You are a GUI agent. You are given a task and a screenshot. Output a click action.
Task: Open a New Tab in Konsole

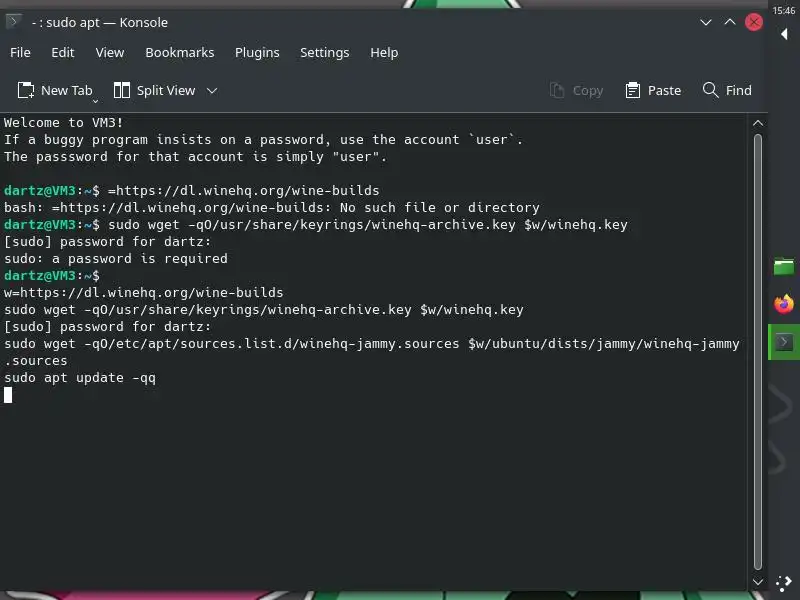pos(55,90)
